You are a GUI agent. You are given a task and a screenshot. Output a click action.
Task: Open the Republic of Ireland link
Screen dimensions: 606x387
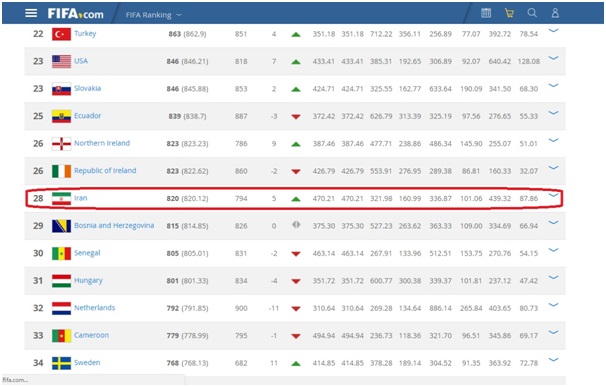[105, 171]
